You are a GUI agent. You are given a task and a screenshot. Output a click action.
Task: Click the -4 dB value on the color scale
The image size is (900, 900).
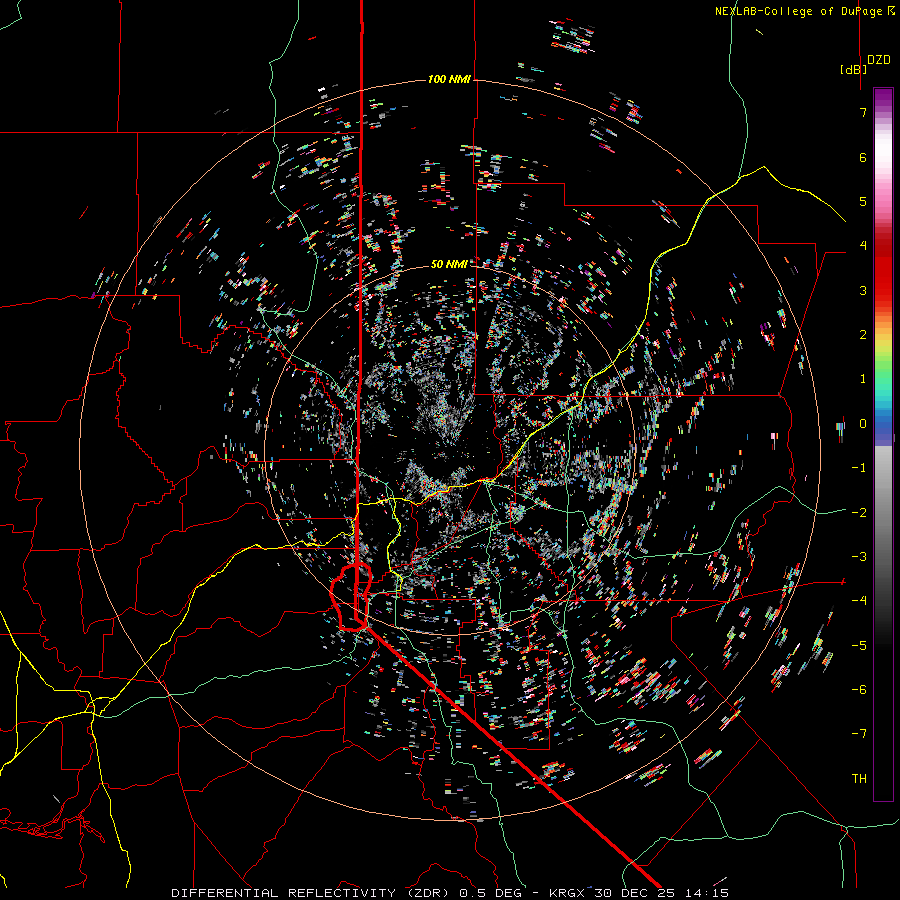pos(859,601)
